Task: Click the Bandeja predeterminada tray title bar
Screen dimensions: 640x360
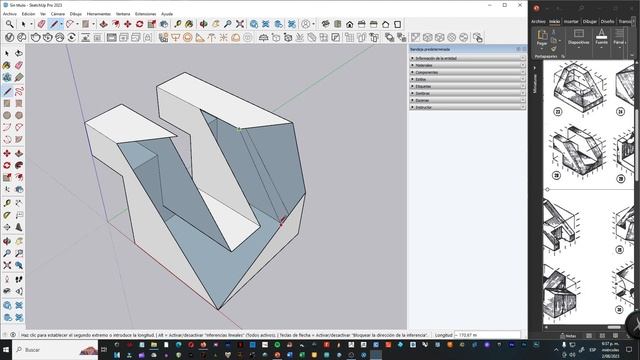Action: tap(467, 49)
